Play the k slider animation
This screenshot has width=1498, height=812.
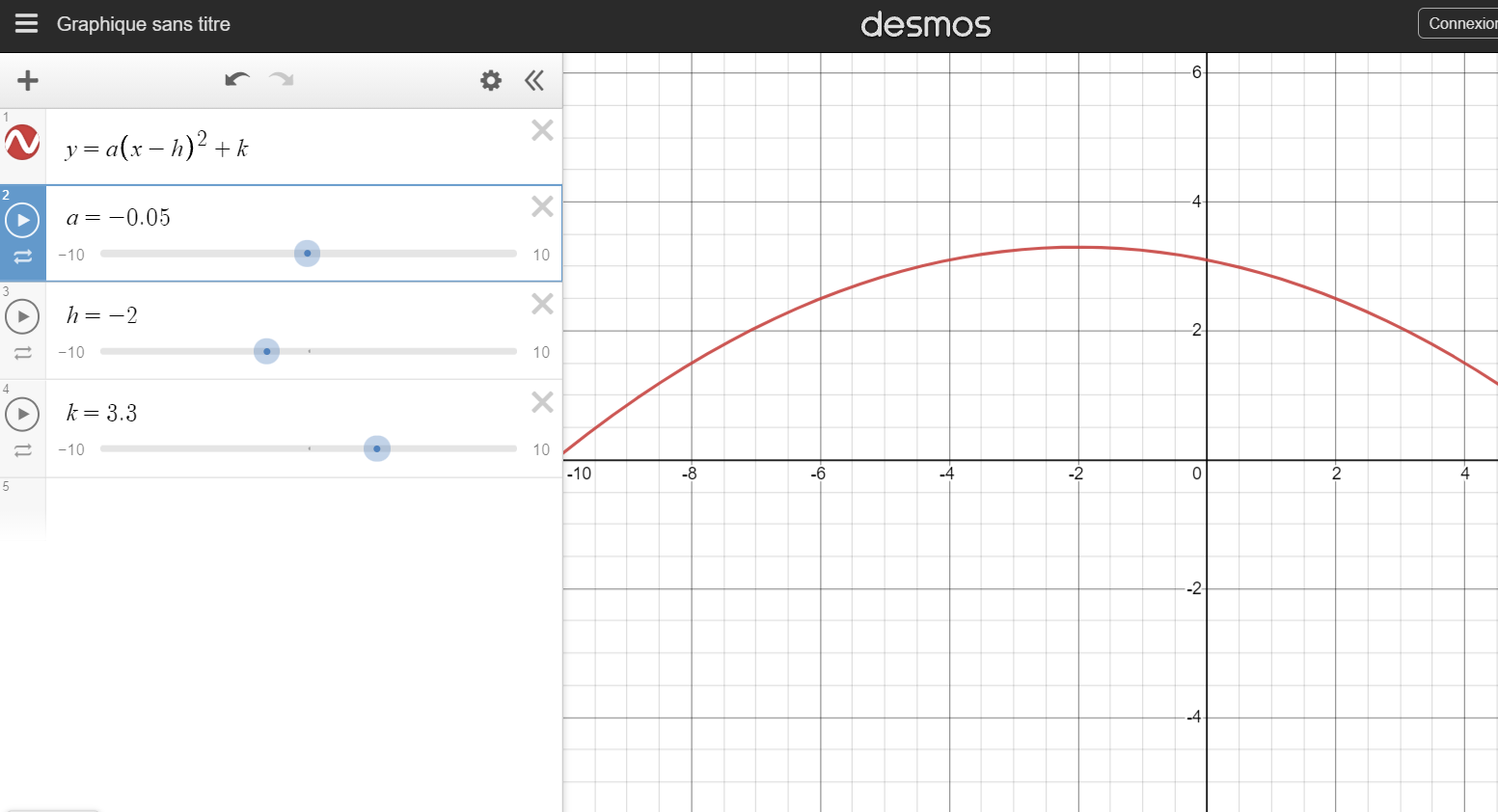(x=22, y=414)
